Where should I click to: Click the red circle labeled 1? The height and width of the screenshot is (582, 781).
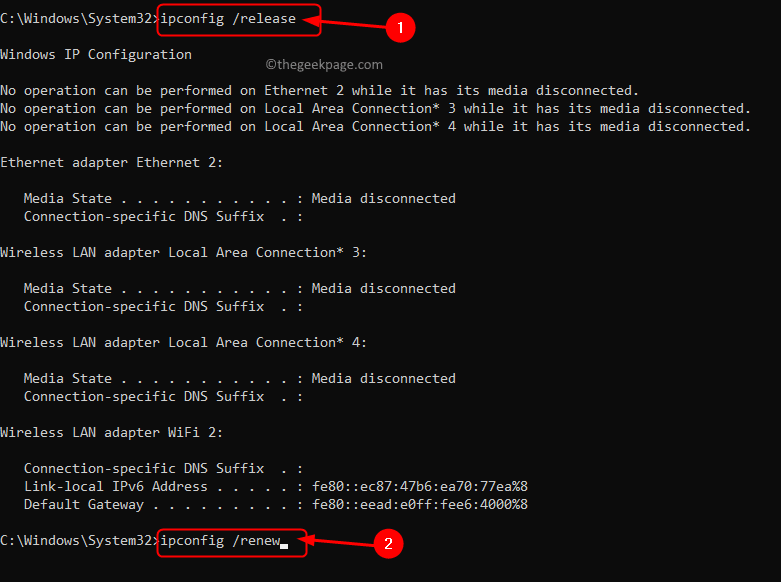(400, 27)
